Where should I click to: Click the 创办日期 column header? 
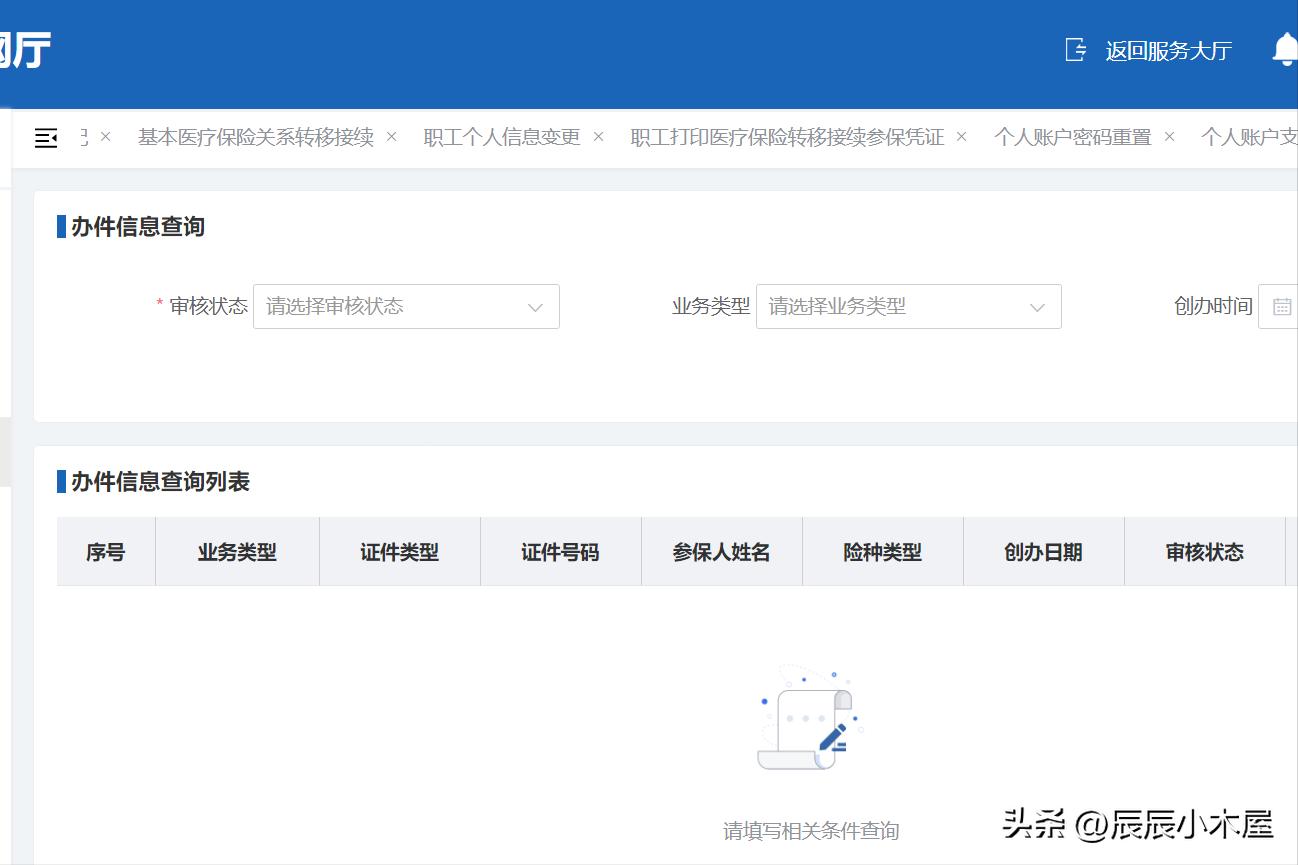pyautogui.click(x=1043, y=551)
